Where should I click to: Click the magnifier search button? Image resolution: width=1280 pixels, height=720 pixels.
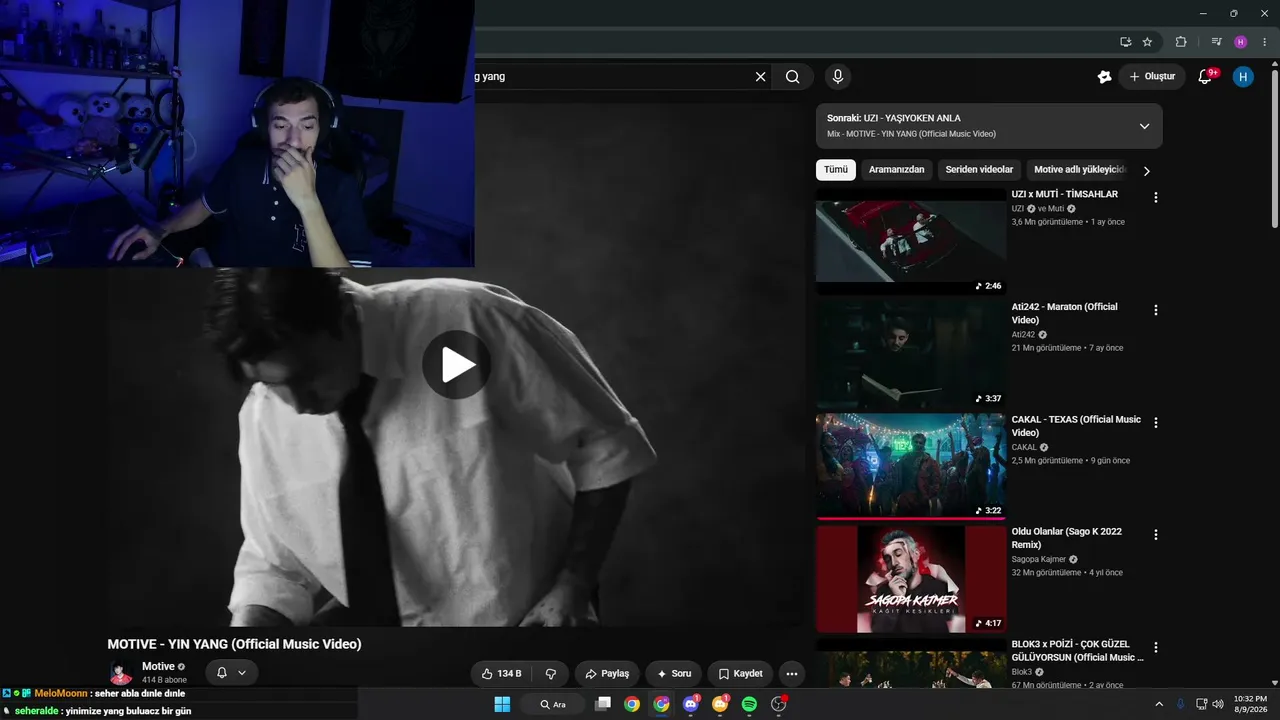(x=792, y=77)
